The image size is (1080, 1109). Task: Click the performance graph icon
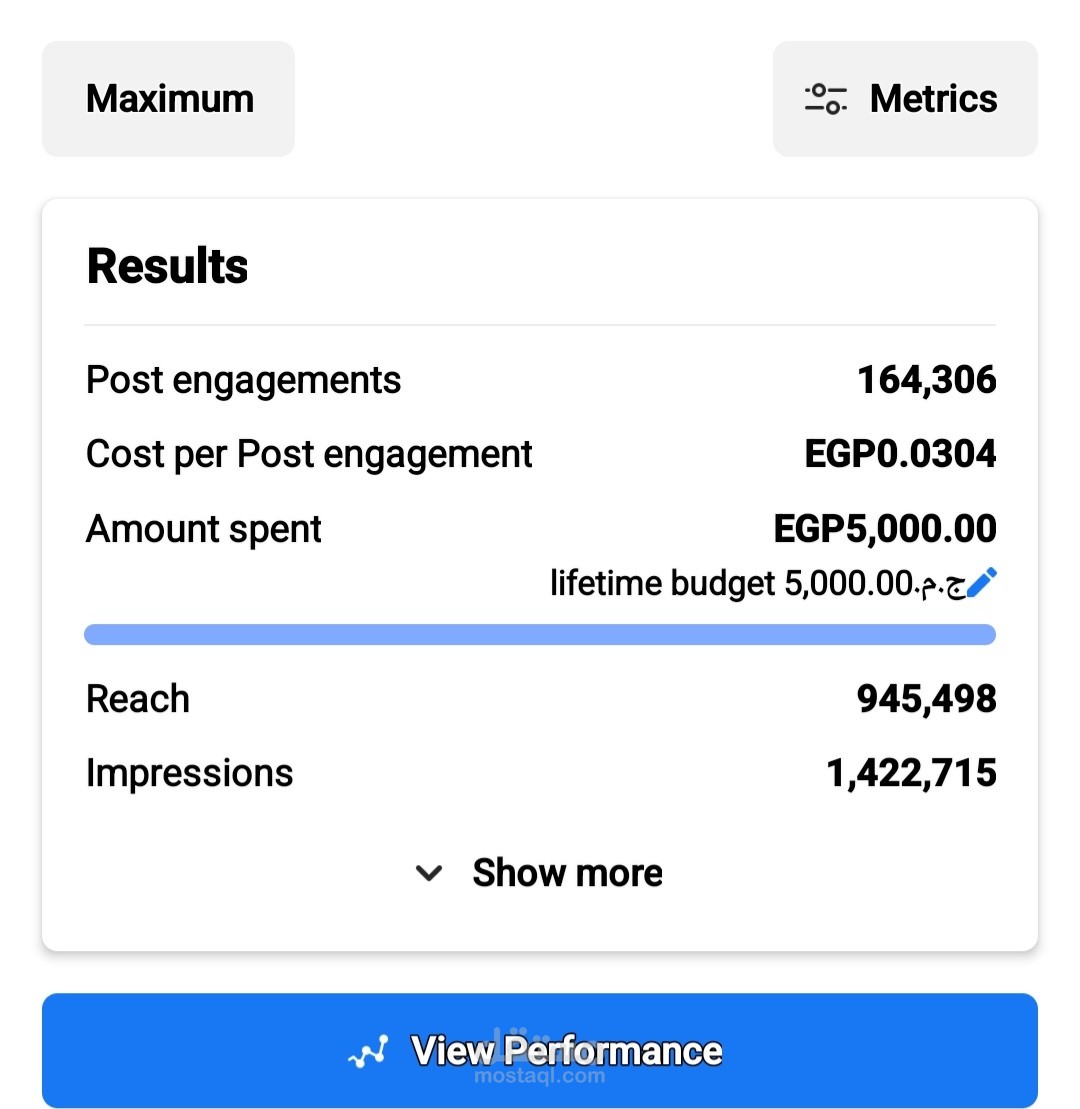[x=368, y=1052]
